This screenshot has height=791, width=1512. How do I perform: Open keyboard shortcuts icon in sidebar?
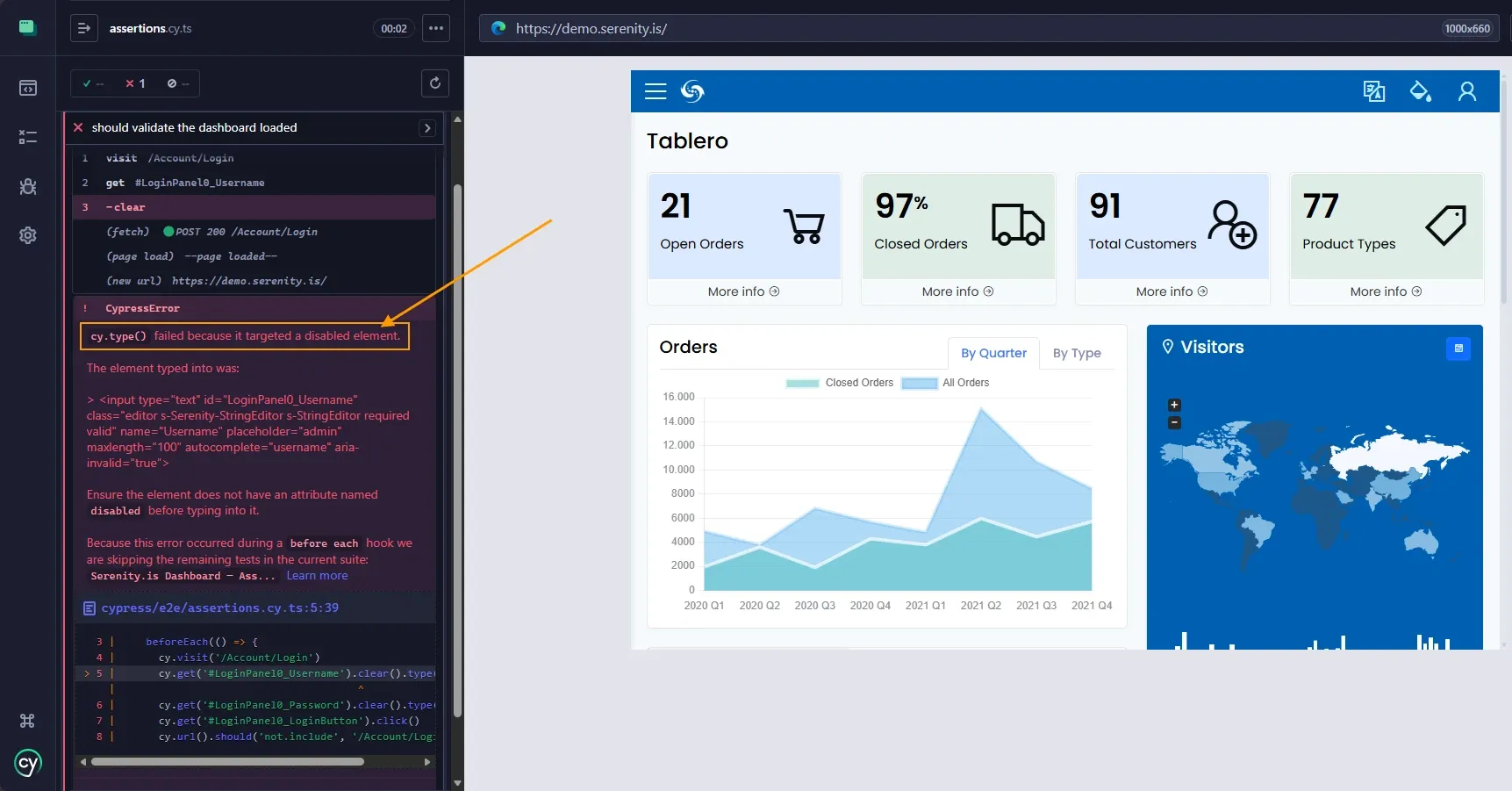[27, 721]
